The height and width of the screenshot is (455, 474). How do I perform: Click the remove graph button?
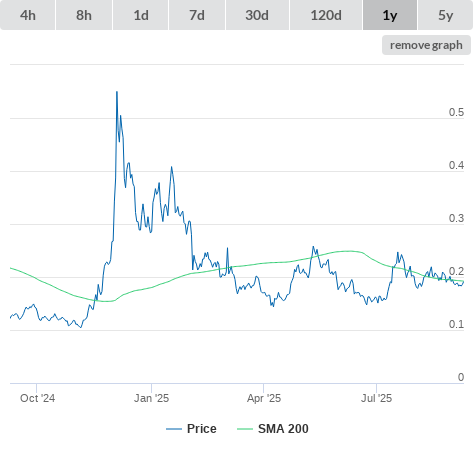click(x=426, y=45)
